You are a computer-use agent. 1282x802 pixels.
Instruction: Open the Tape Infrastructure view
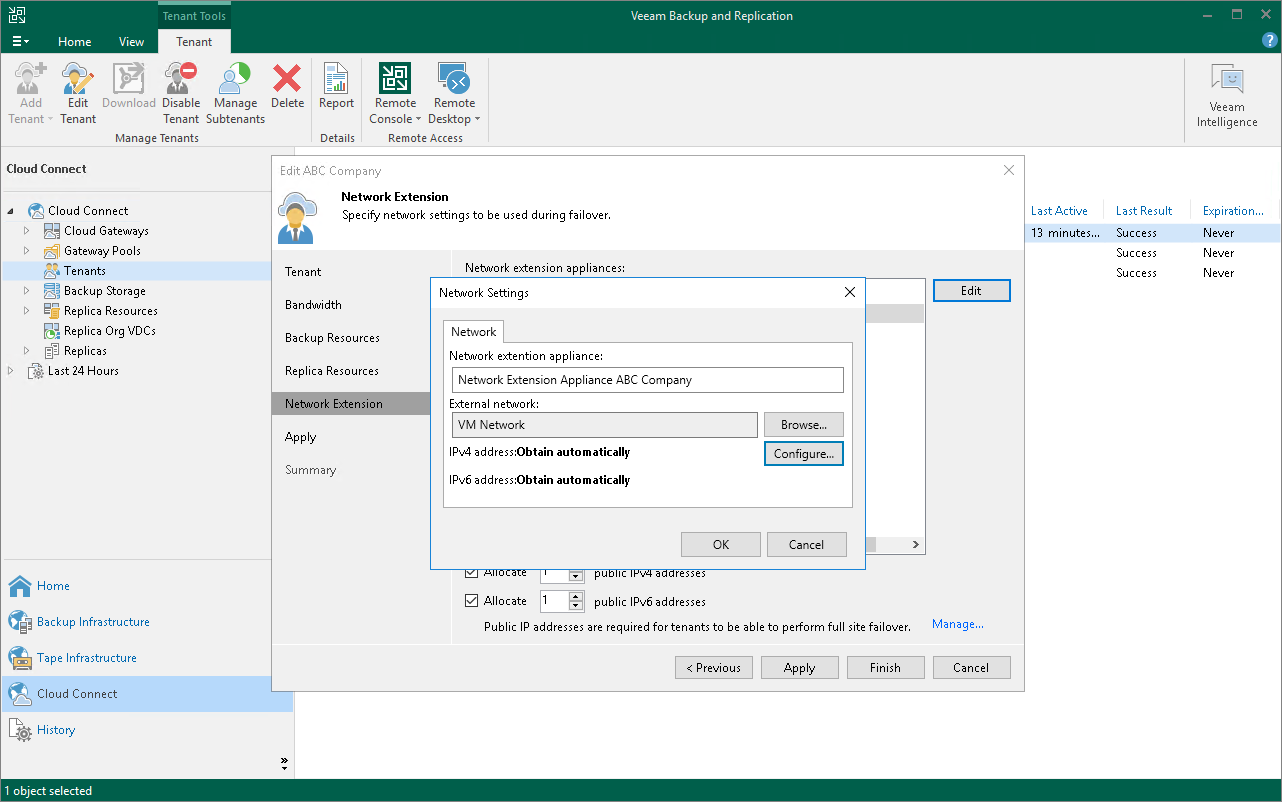pos(86,658)
